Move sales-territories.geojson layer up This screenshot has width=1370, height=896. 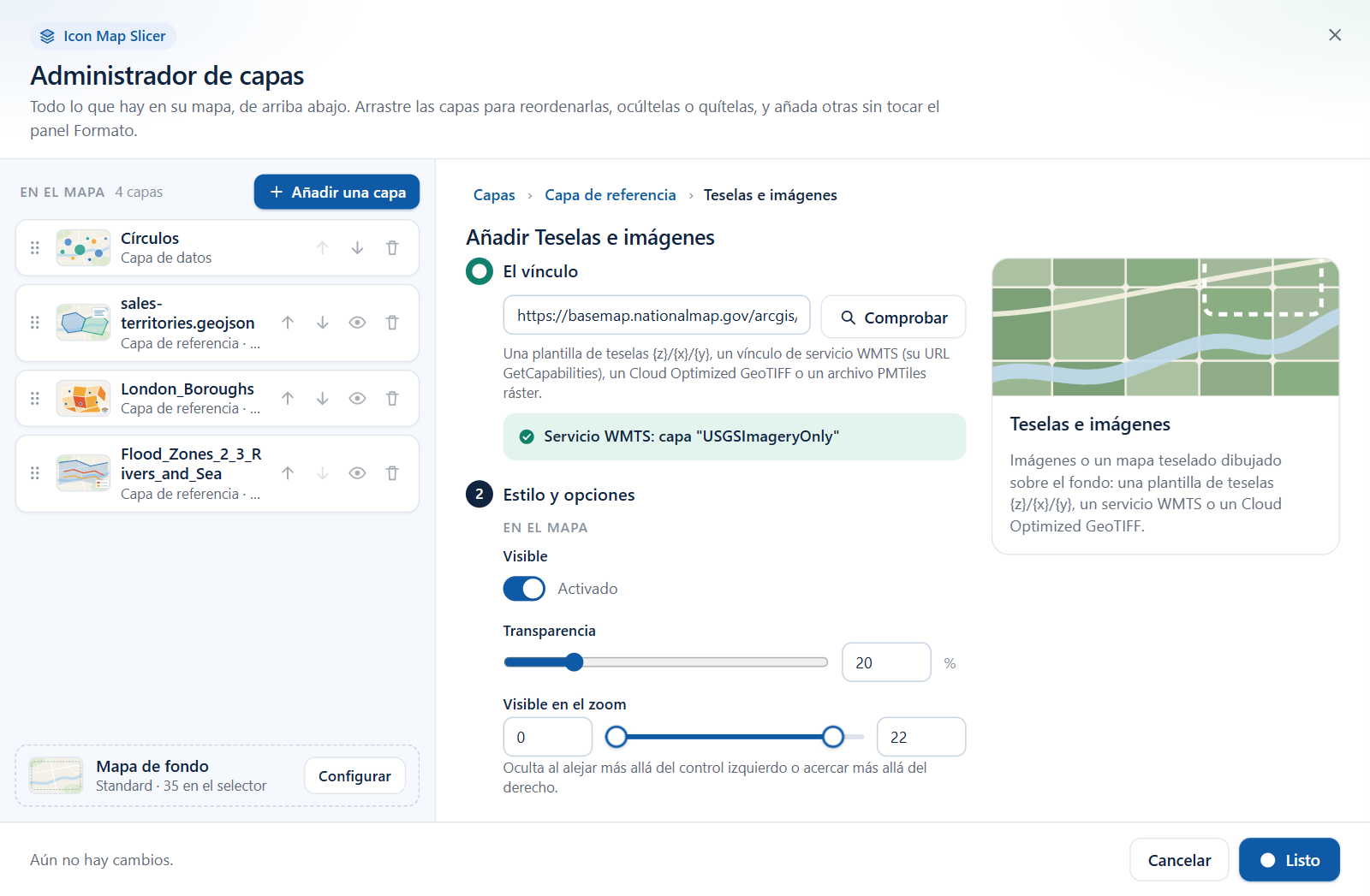[288, 323]
